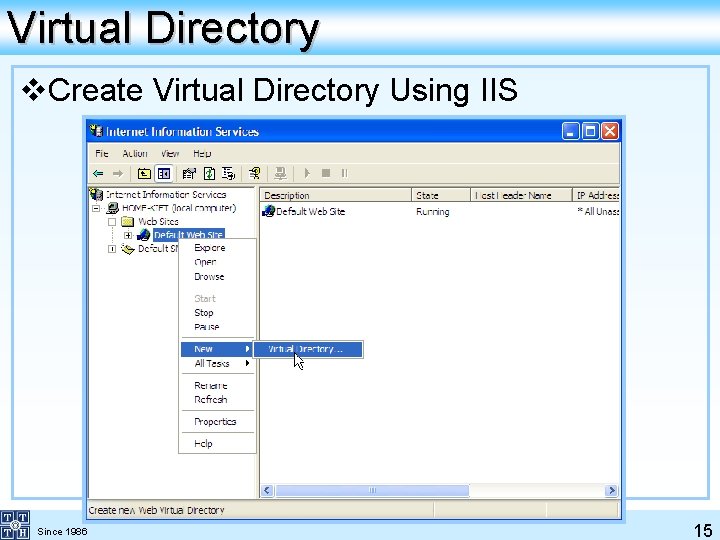Open the Action menu
Screen dimensions: 720x540
click(135, 153)
